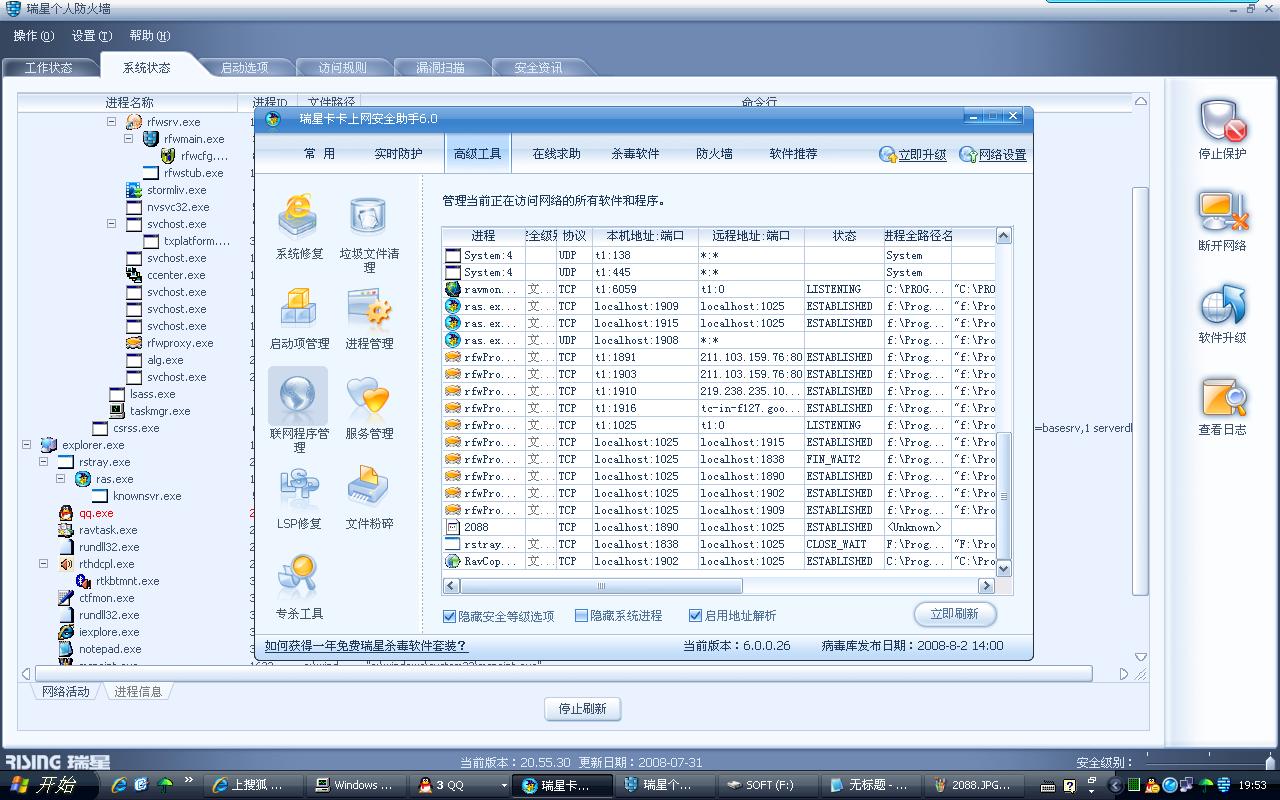1280x800 pixels.
Task: Click the connection table's scroll-down arrow
Action: [x=1004, y=568]
